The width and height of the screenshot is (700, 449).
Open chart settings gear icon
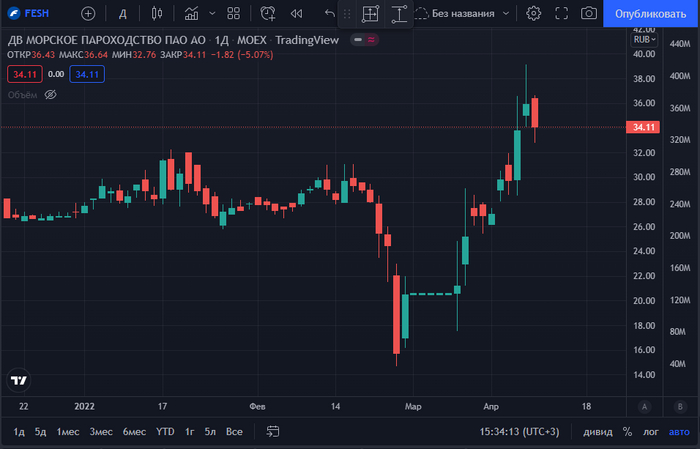pos(534,13)
